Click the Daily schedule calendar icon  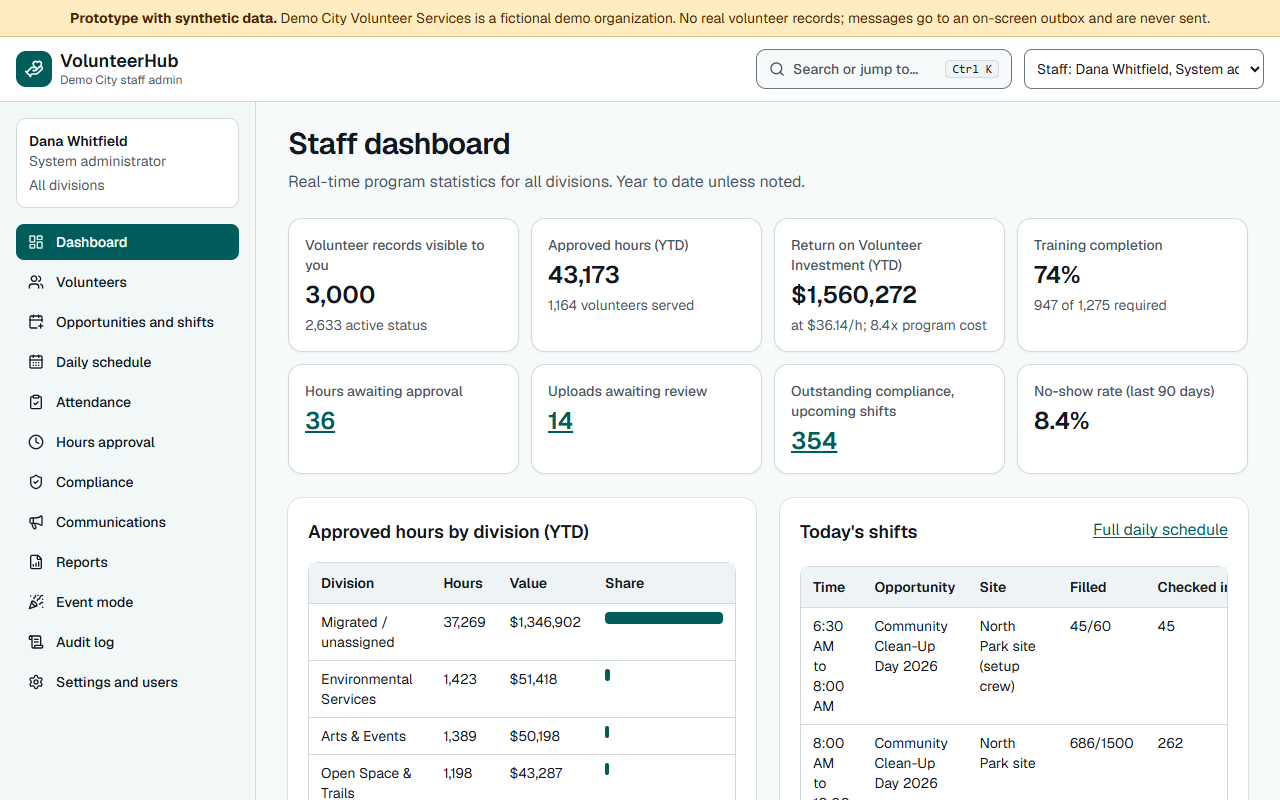point(36,362)
